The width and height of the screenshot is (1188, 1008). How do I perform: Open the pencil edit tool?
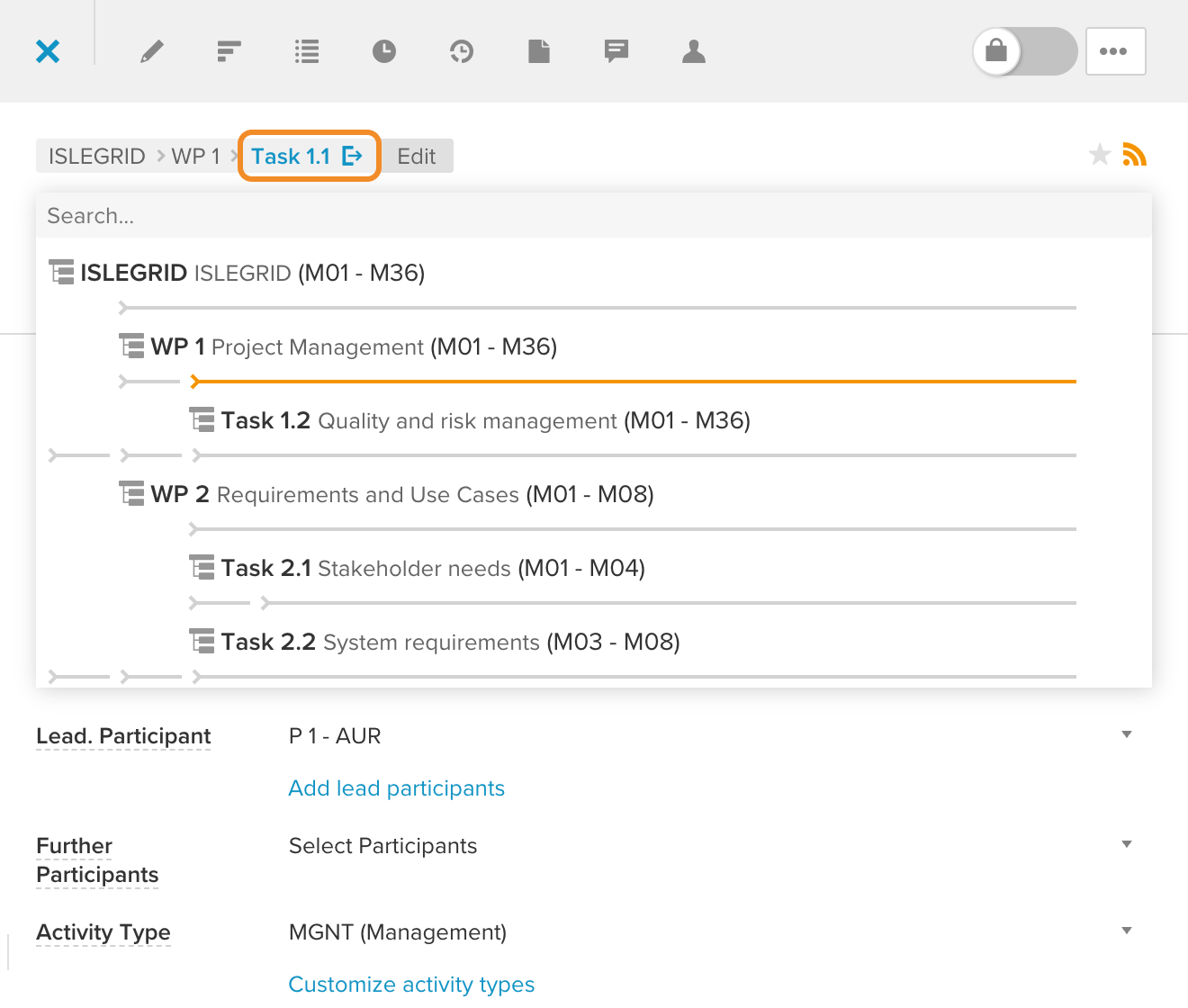[152, 51]
